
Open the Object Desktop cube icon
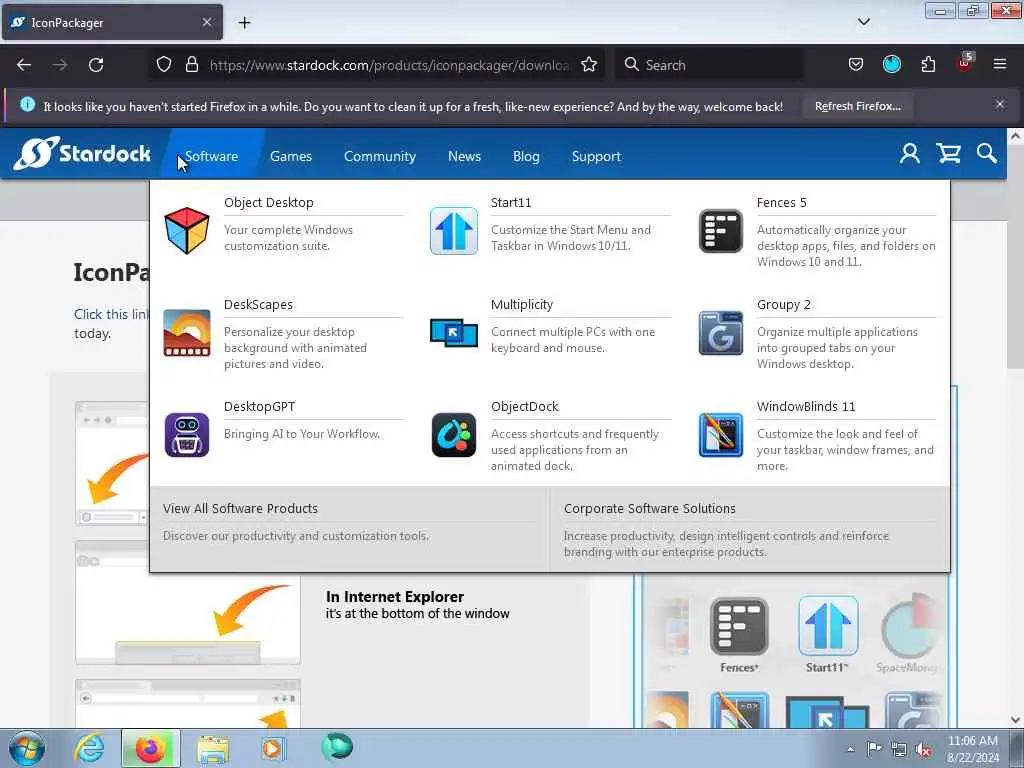pos(187,231)
